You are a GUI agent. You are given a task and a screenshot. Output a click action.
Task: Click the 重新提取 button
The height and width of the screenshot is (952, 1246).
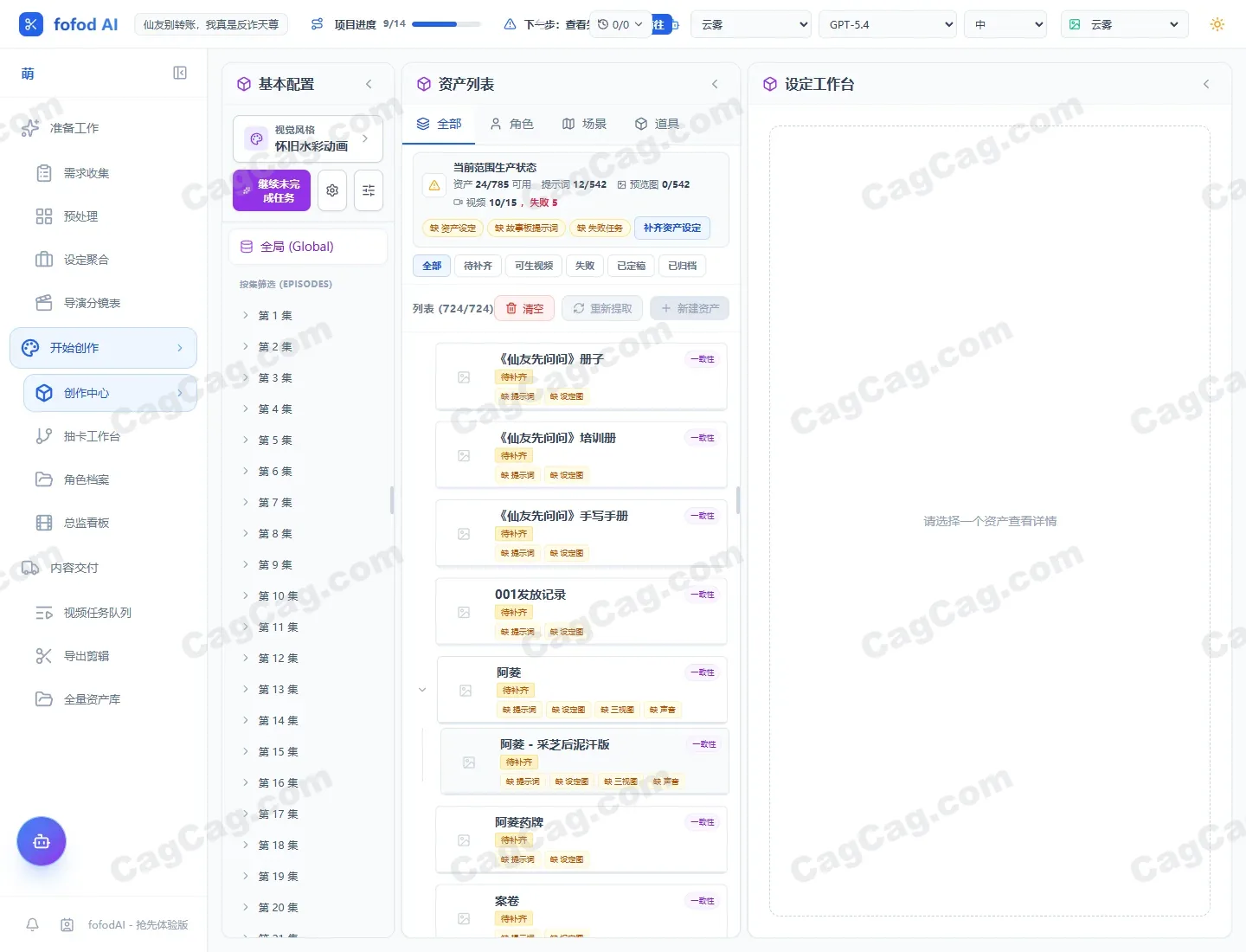pyautogui.click(x=602, y=308)
